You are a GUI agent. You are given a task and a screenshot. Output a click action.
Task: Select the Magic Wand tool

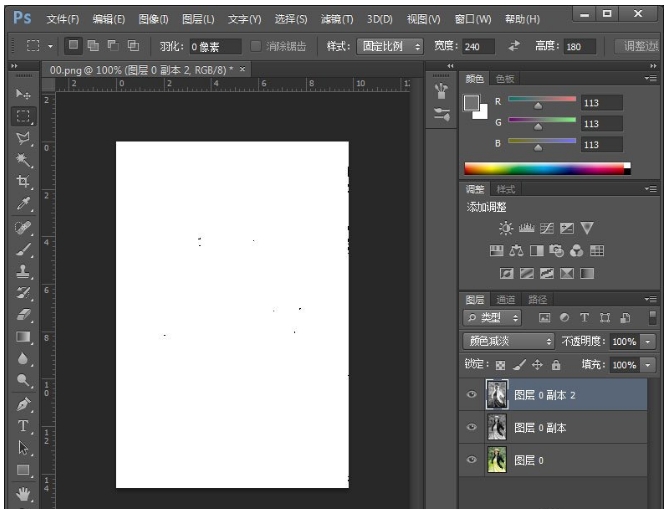point(23,160)
